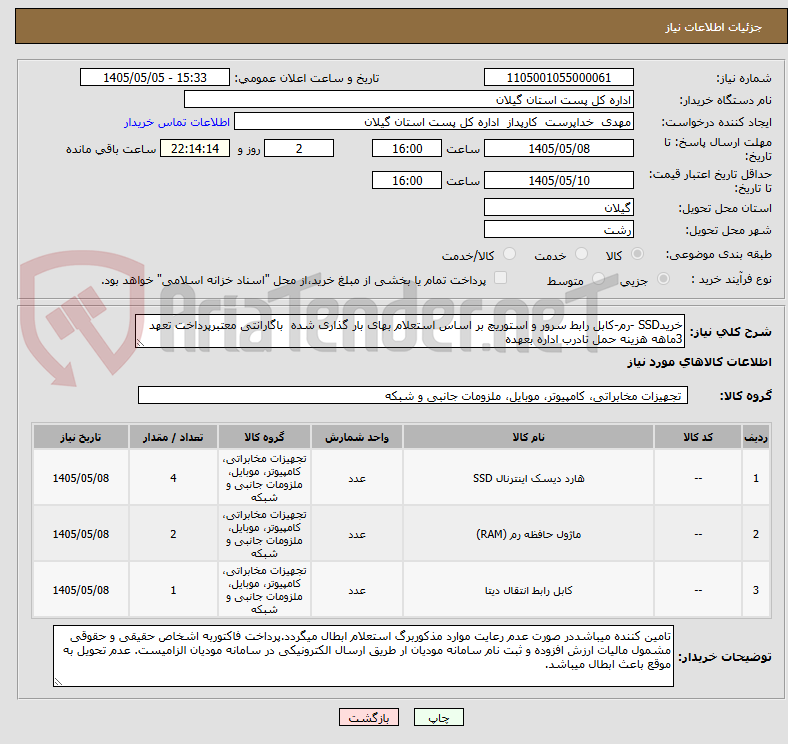Click the بازگشت (back) button
The width and height of the screenshot is (788, 744).
click(369, 717)
